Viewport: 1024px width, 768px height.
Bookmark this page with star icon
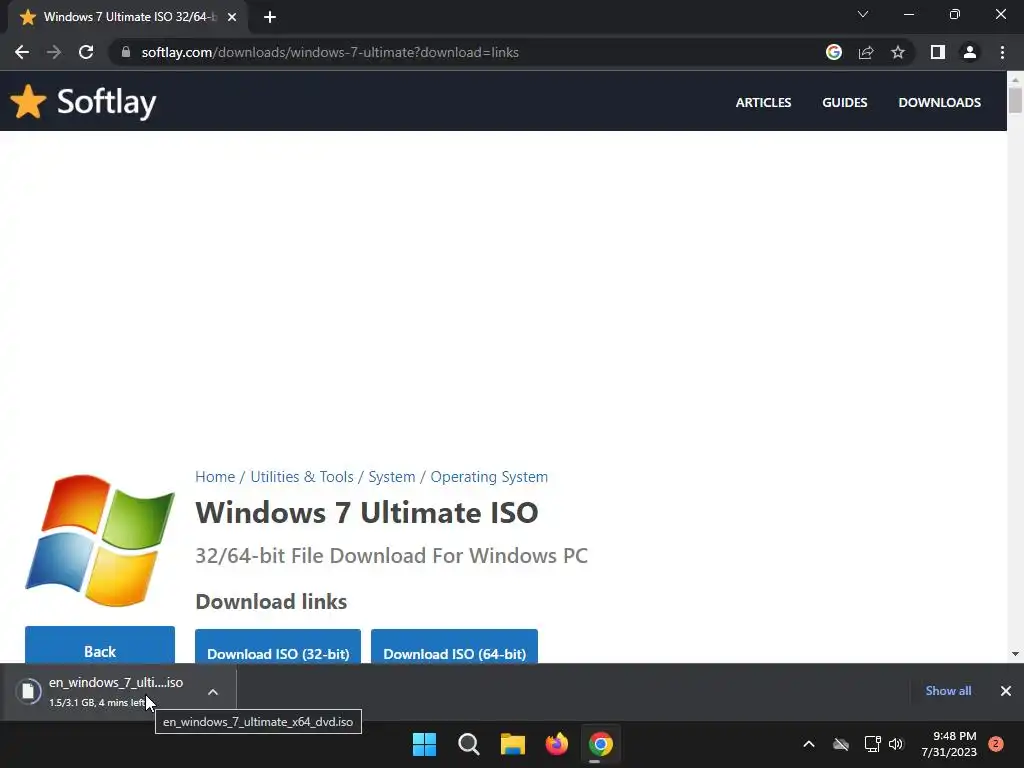[x=898, y=52]
